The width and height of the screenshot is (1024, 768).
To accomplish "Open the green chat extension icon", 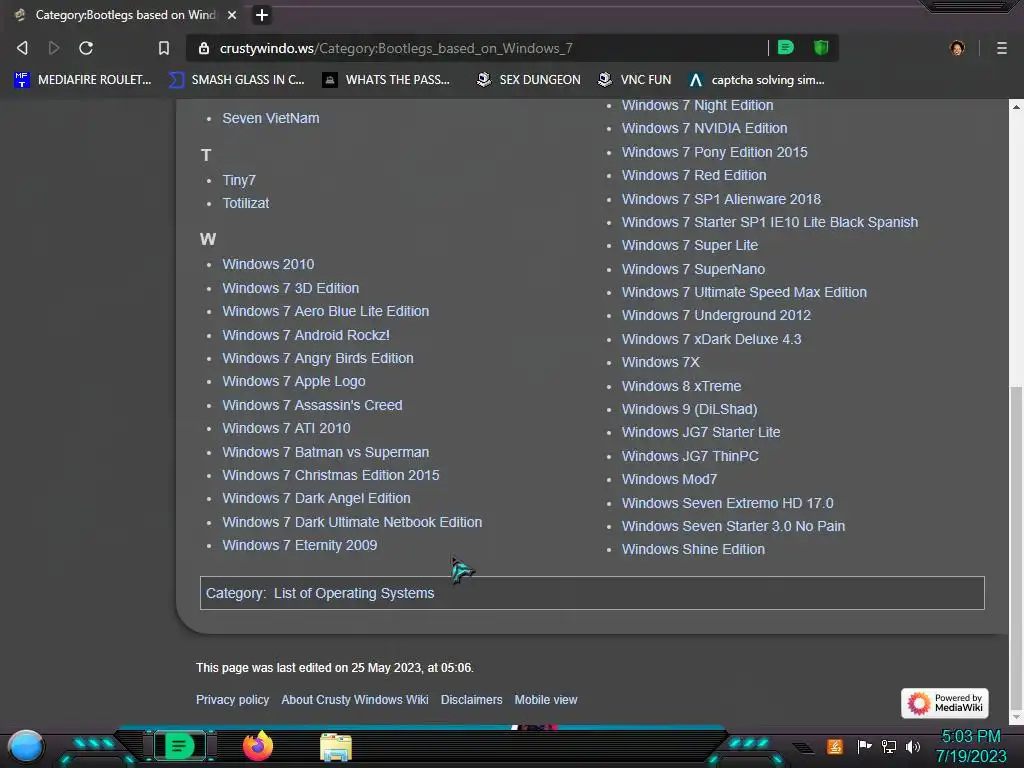I will [x=786, y=48].
